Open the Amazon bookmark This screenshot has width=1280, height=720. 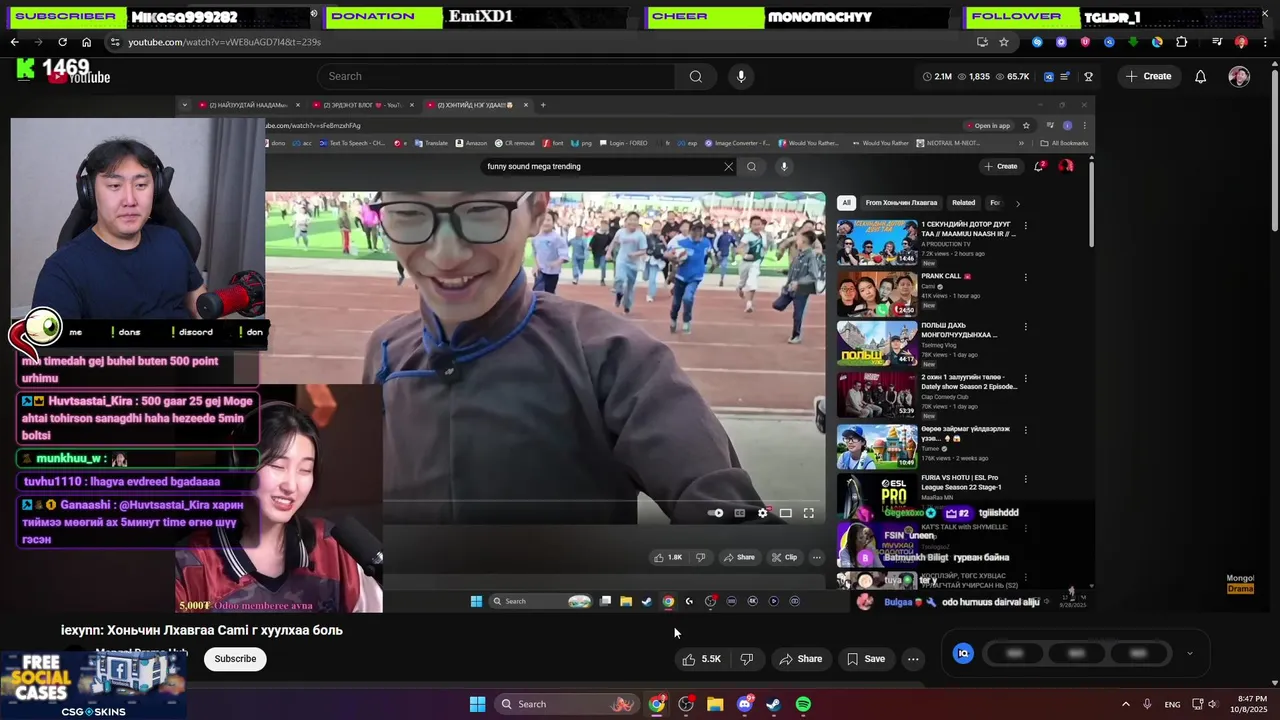(x=471, y=143)
